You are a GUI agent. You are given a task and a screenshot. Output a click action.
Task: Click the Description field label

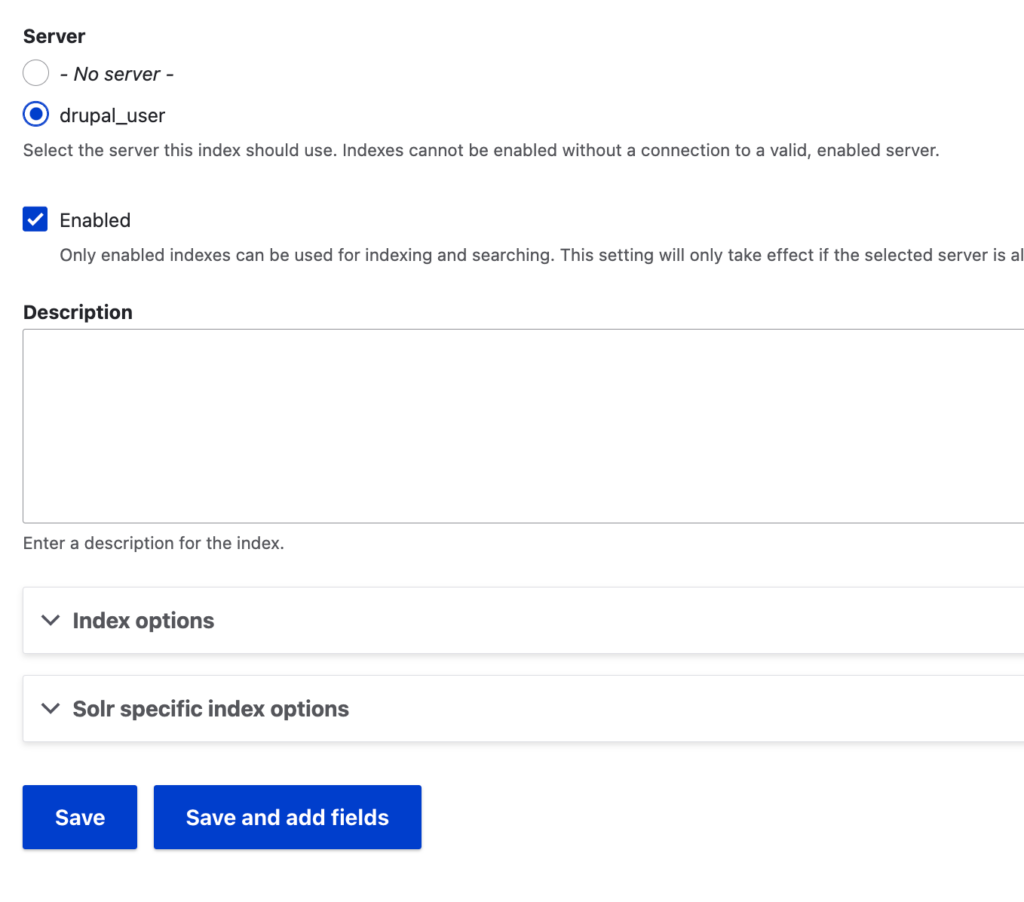click(78, 312)
